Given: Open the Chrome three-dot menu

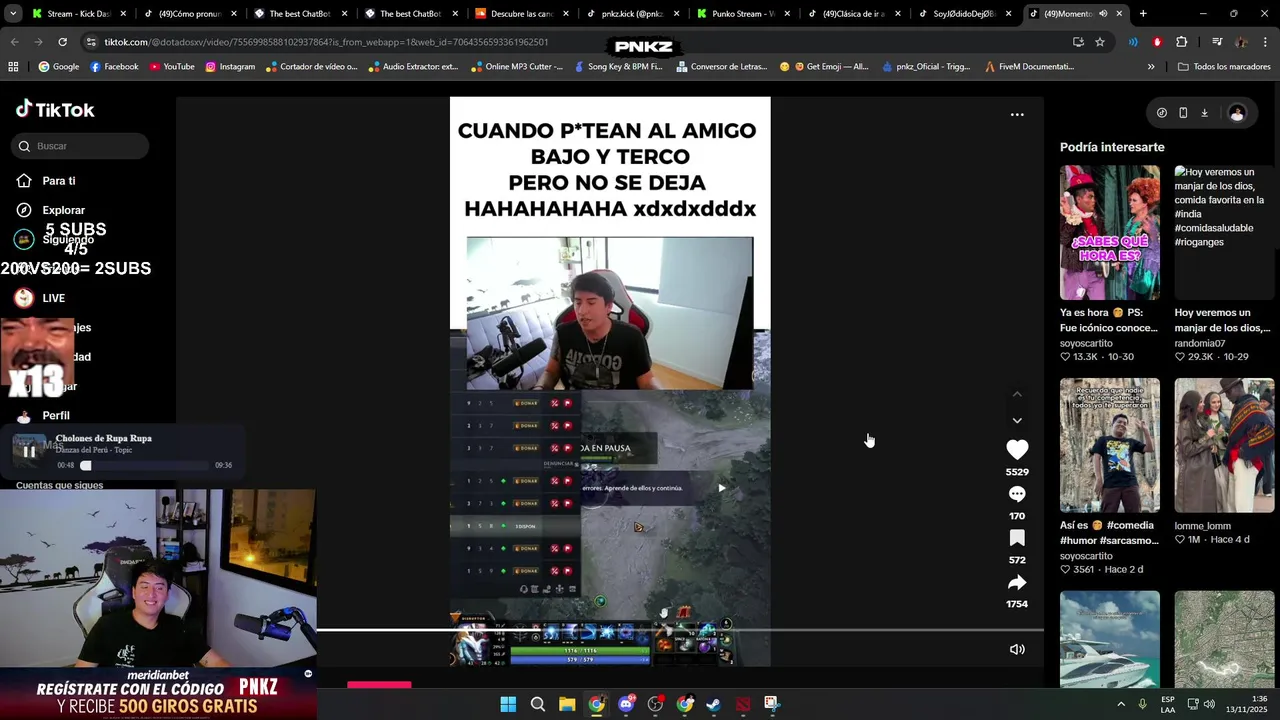Looking at the screenshot, I should tap(1265, 42).
